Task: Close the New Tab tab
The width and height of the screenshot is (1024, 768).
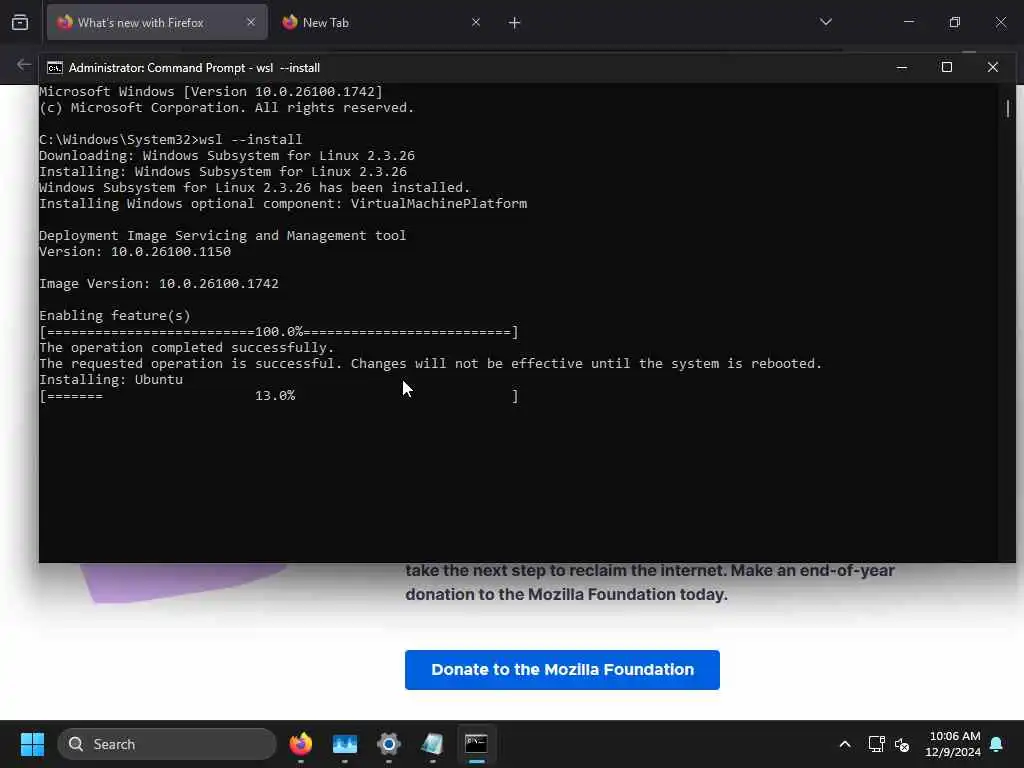Action: pos(475,22)
